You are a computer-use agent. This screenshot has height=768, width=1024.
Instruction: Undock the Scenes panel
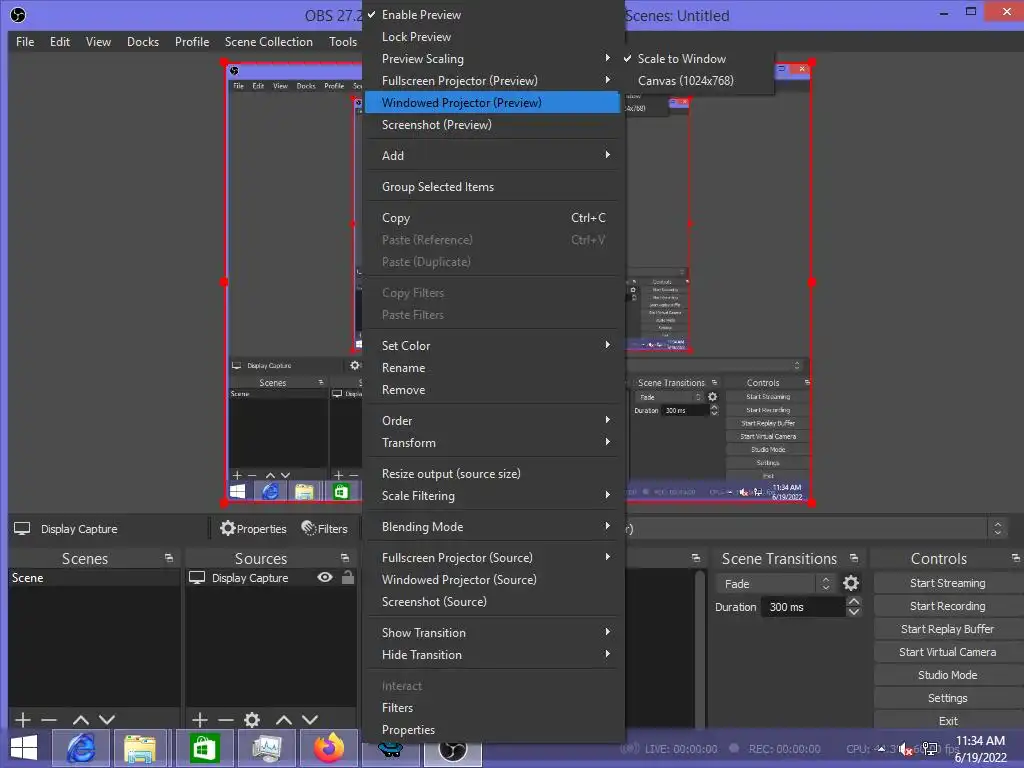pyautogui.click(x=169, y=558)
